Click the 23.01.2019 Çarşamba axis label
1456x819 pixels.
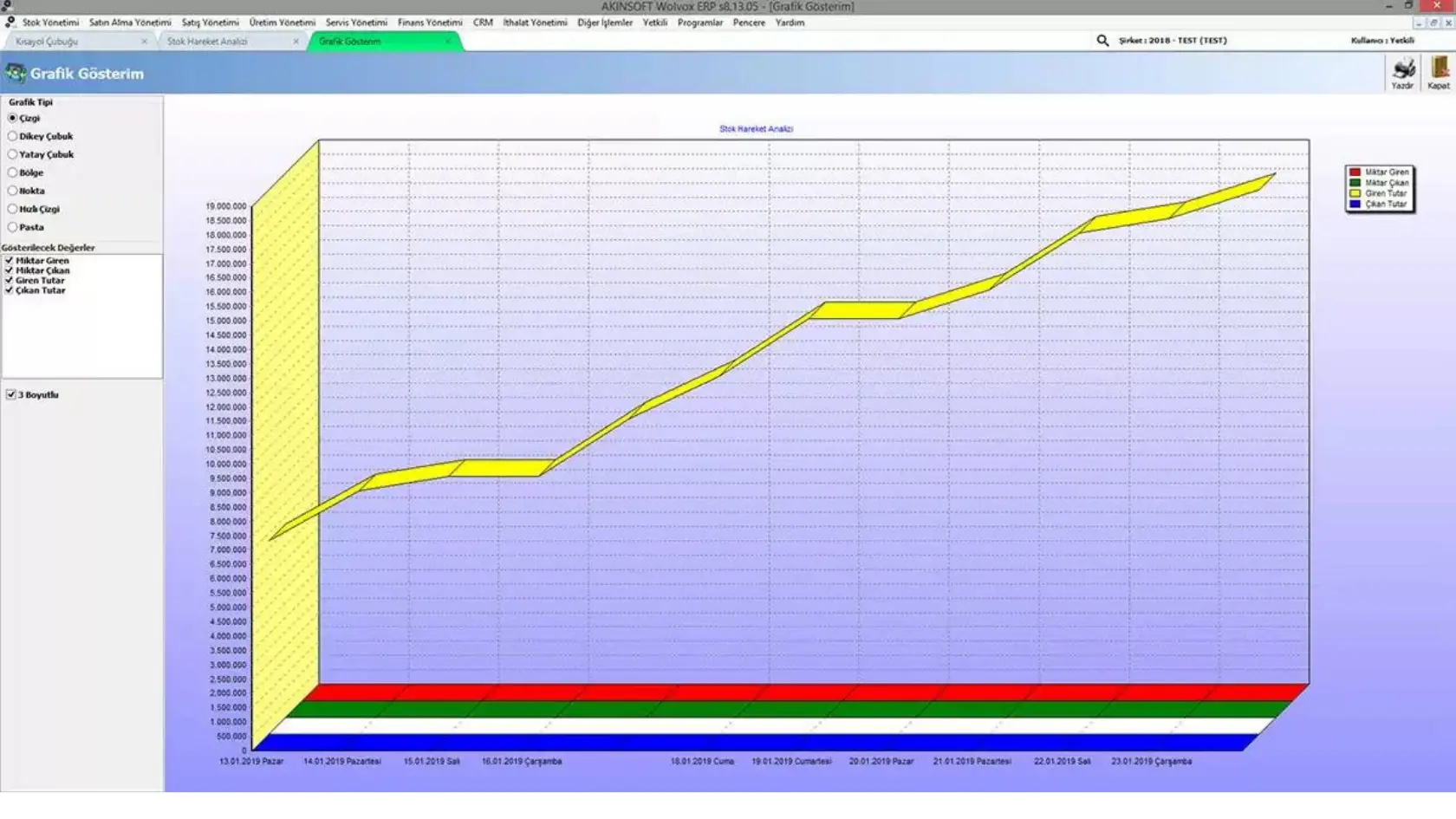[x=1151, y=761]
